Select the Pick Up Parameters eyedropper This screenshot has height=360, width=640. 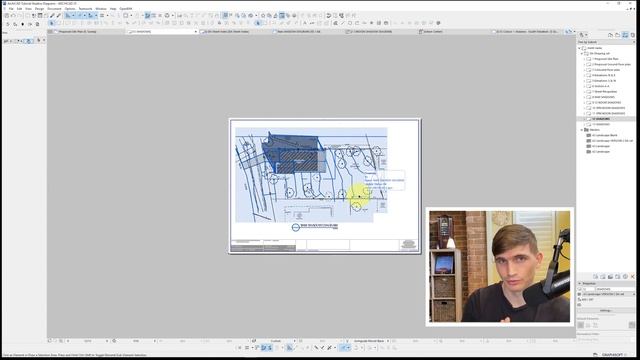pyautogui.click(x=52, y=16)
